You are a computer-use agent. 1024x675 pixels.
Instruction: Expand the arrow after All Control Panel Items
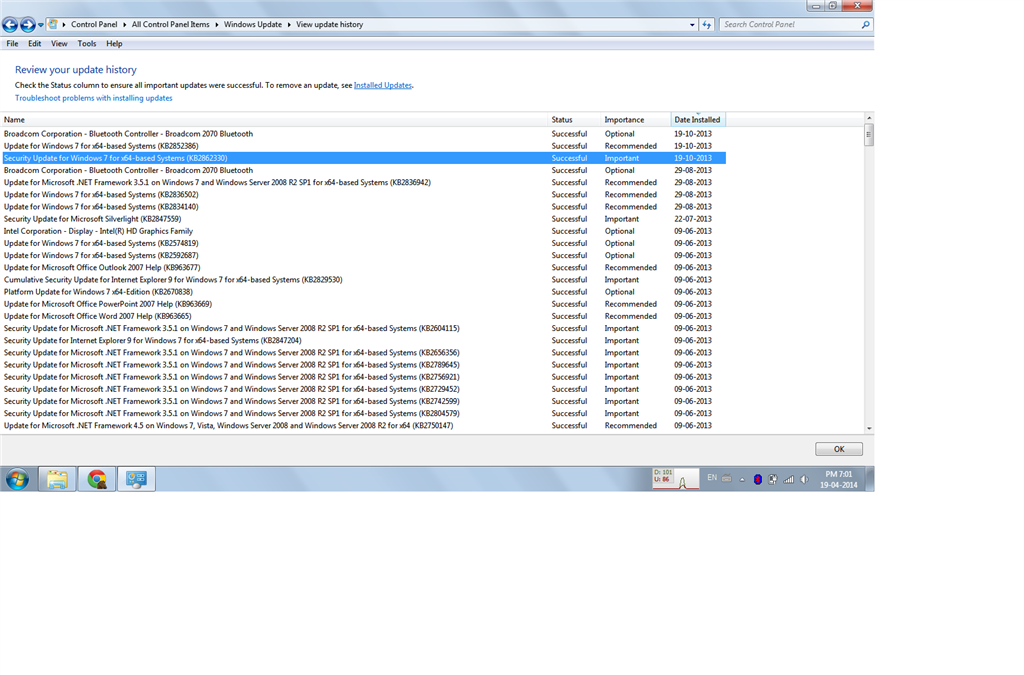(x=216, y=25)
